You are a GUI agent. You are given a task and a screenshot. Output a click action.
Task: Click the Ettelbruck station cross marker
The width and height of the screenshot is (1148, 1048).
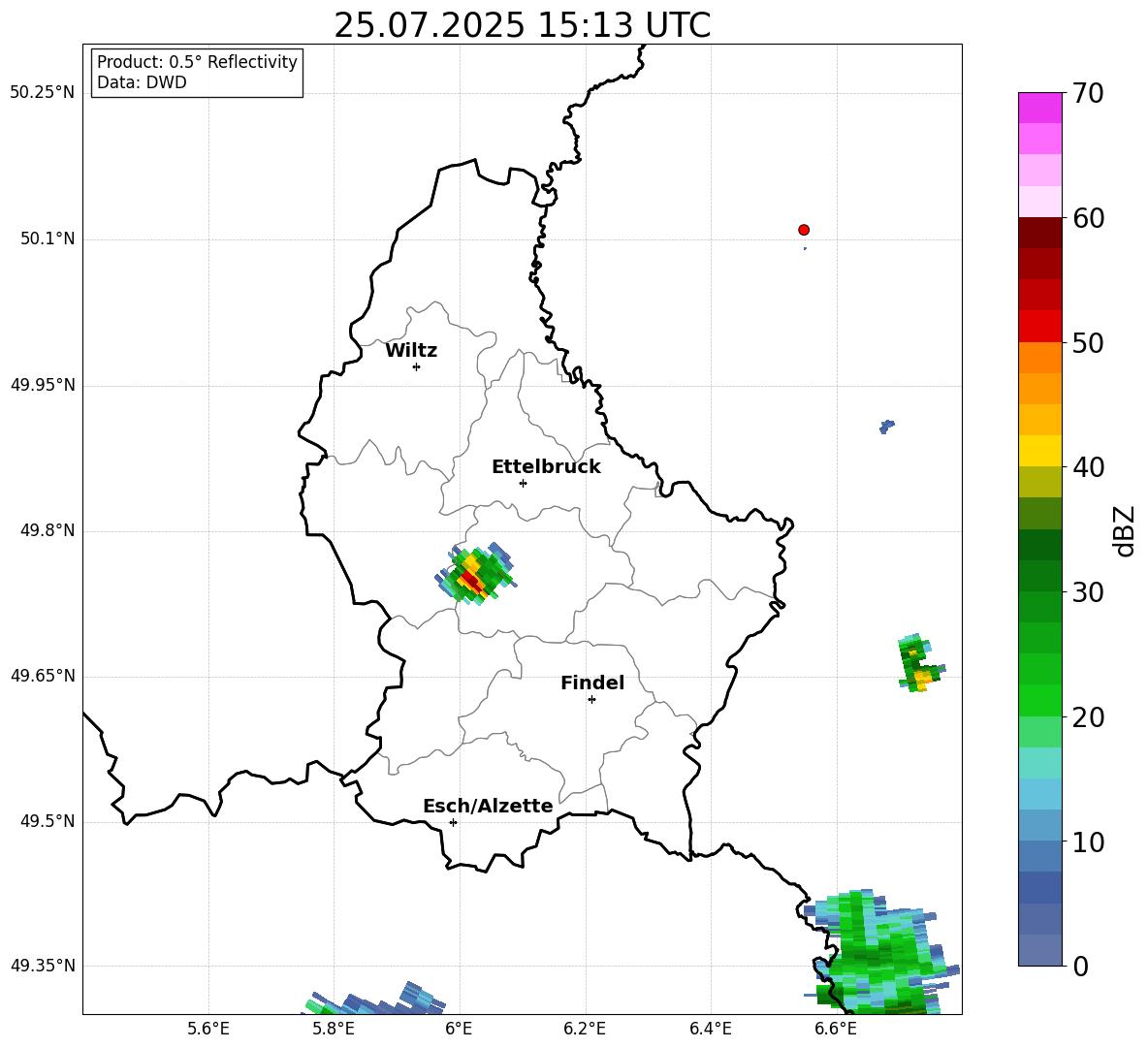(523, 483)
